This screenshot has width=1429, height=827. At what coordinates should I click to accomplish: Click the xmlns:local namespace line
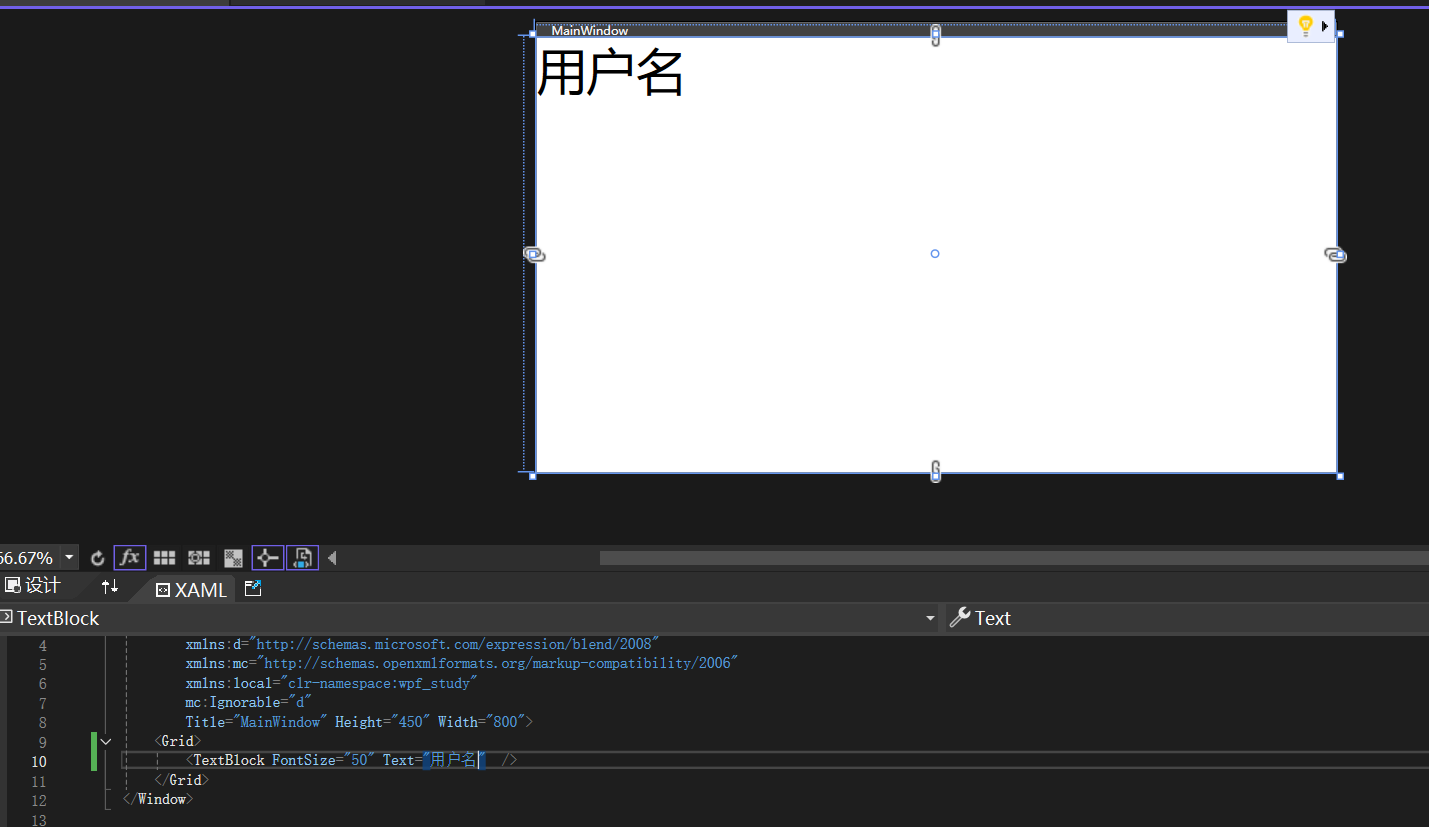coord(331,683)
